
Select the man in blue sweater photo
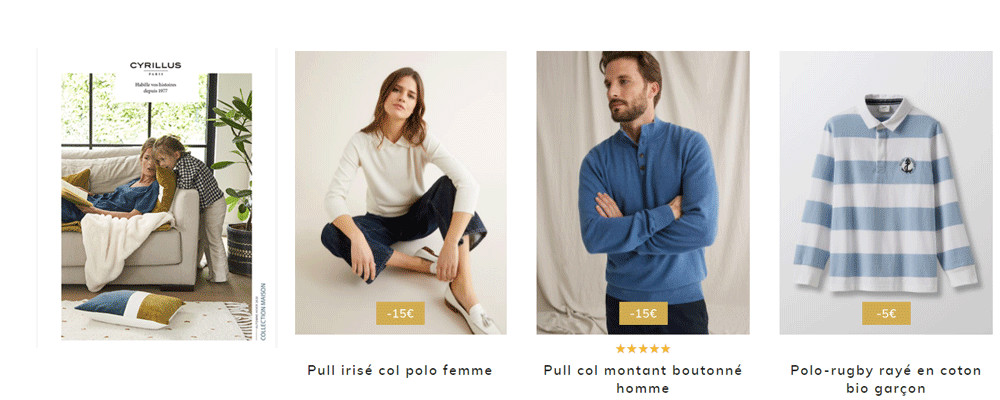tap(643, 193)
